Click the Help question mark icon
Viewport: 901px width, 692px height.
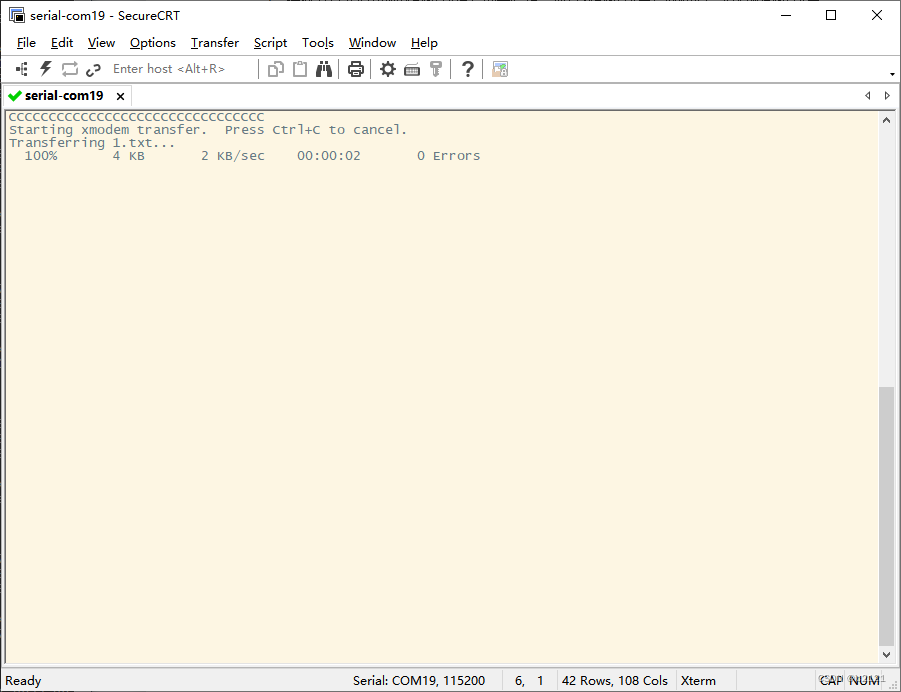467,69
